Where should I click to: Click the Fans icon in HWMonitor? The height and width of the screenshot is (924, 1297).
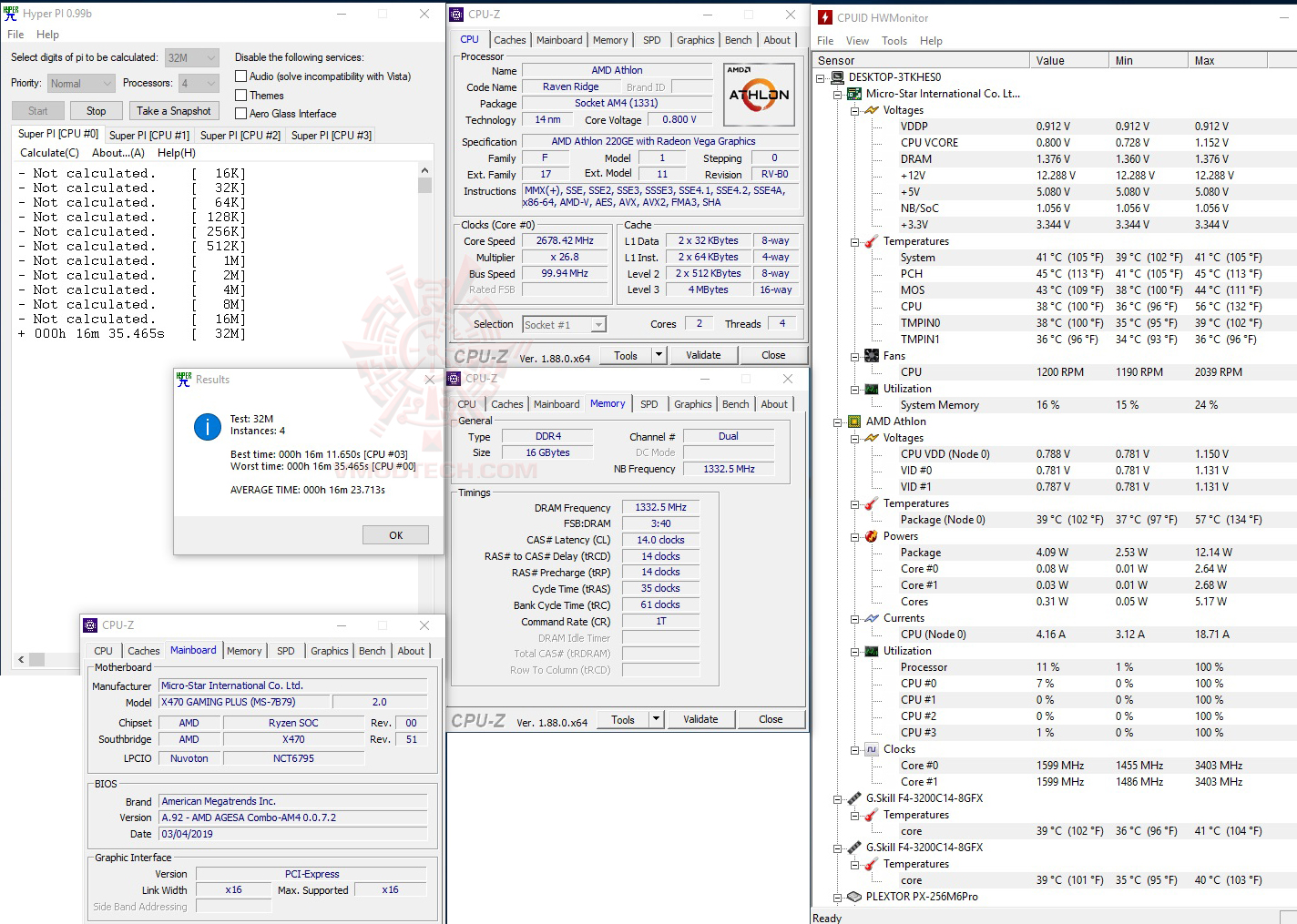(872, 356)
